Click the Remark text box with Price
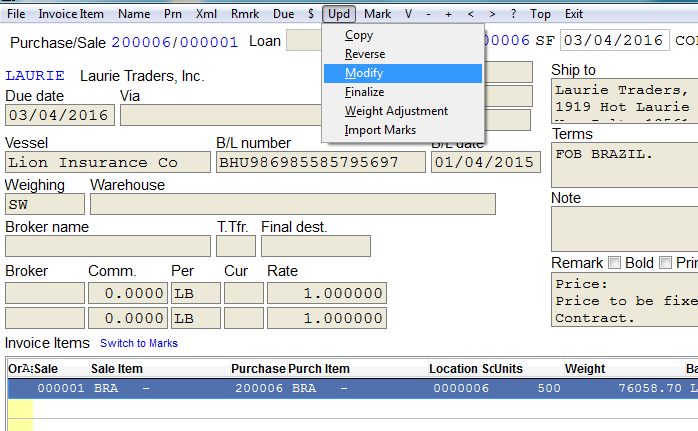The image size is (698, 431). point(625,300)
